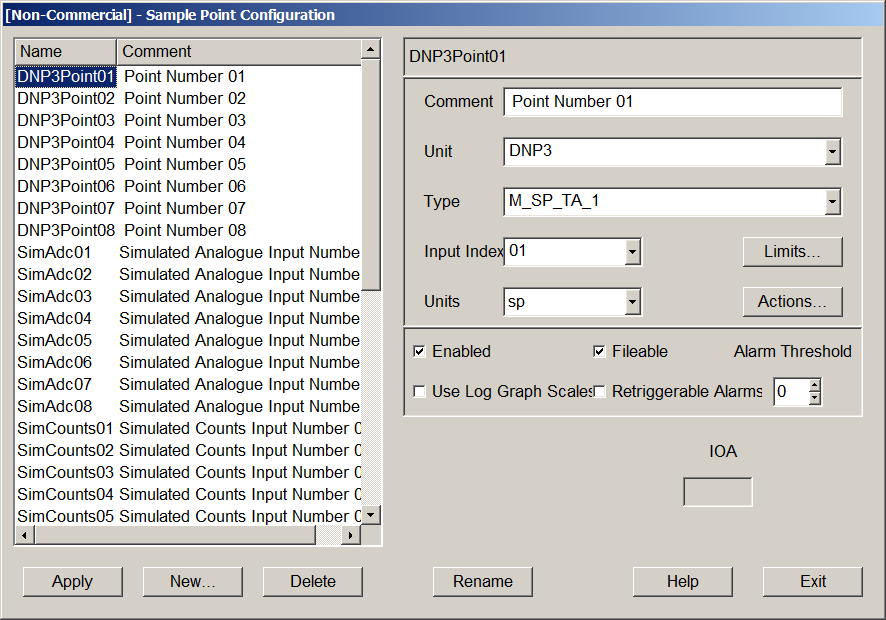
Task: Enable Use Log Graph Scales checkbox
Action: pos(419,392)
